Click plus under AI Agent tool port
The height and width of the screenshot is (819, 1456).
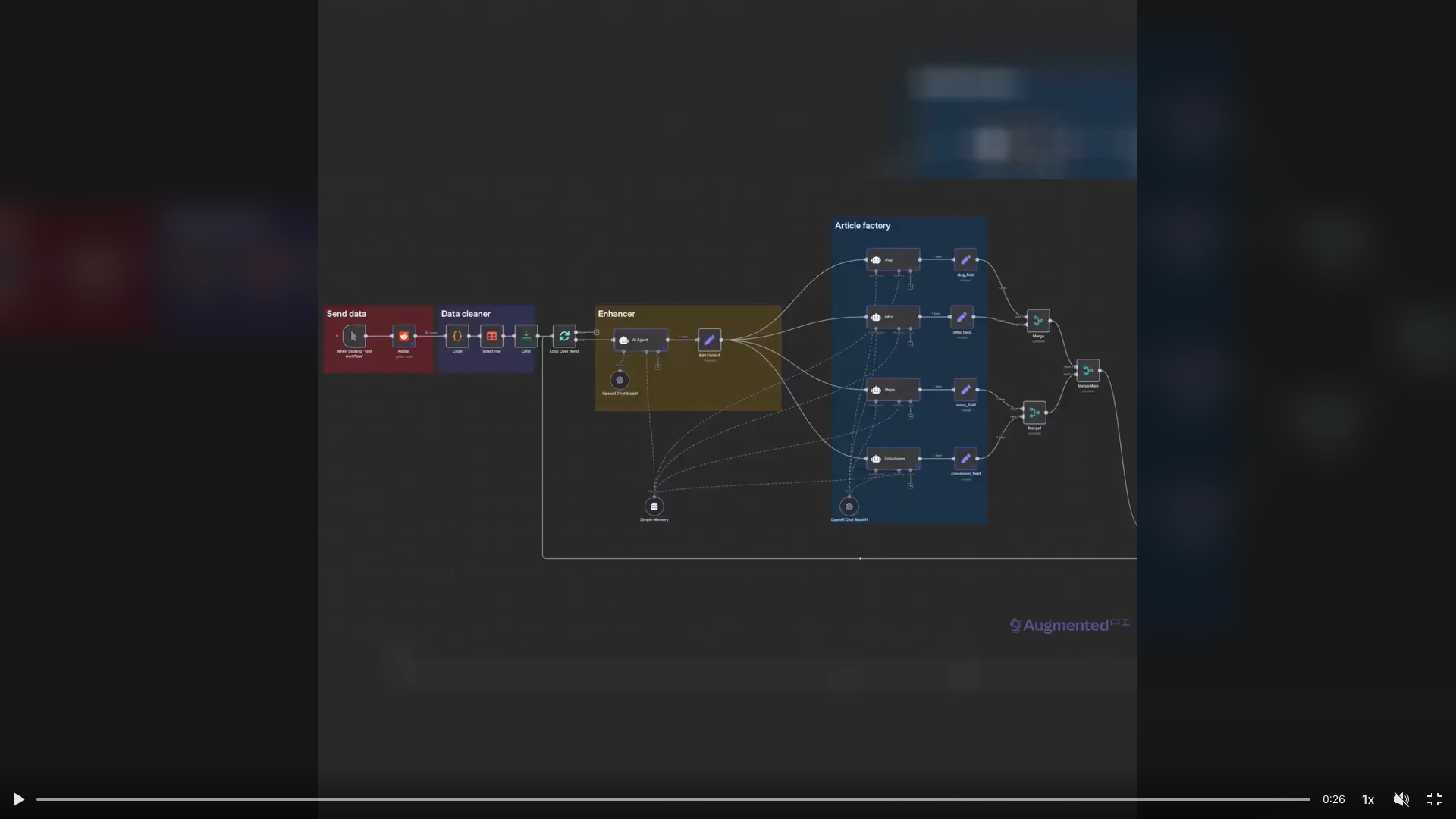pos(658,367)
